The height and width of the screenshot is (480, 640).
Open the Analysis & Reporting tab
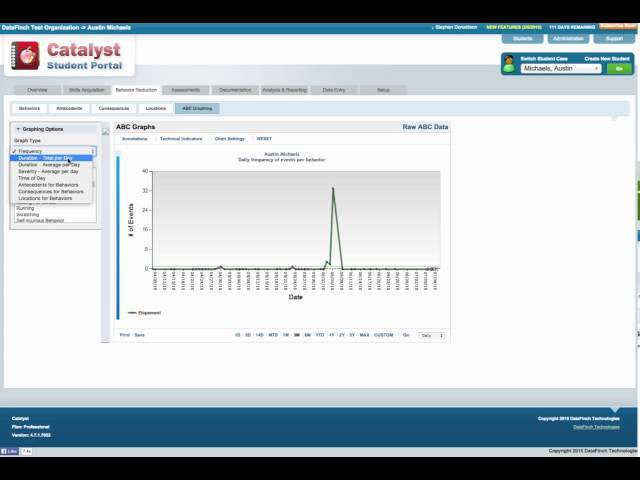tap(284, 90)
